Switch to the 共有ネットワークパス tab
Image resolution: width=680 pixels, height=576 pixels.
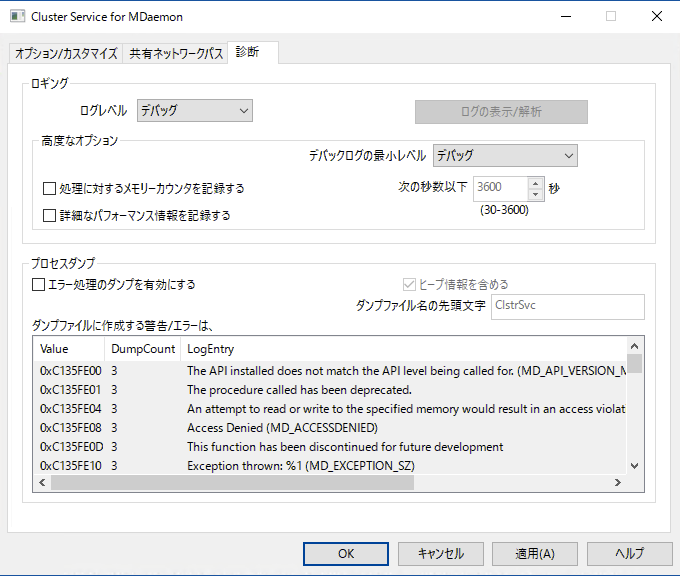click(x=176, y=53)
